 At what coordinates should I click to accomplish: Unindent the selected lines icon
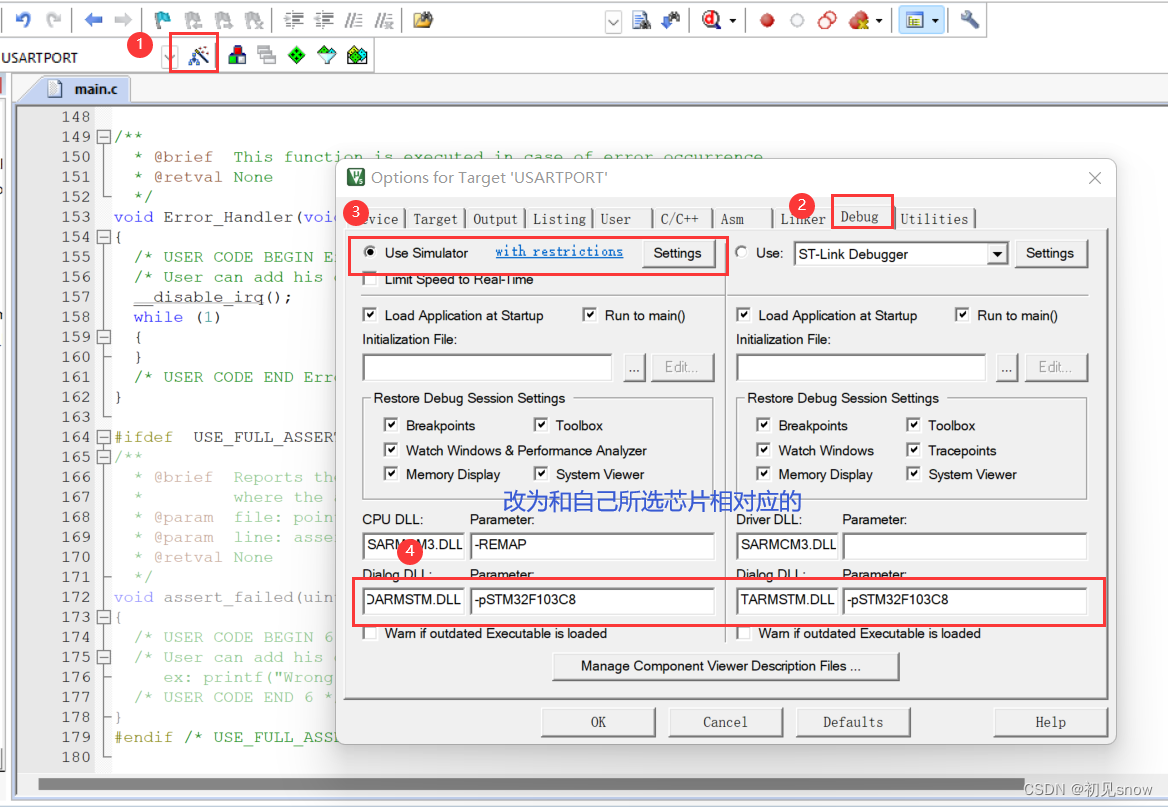[324, 20]
